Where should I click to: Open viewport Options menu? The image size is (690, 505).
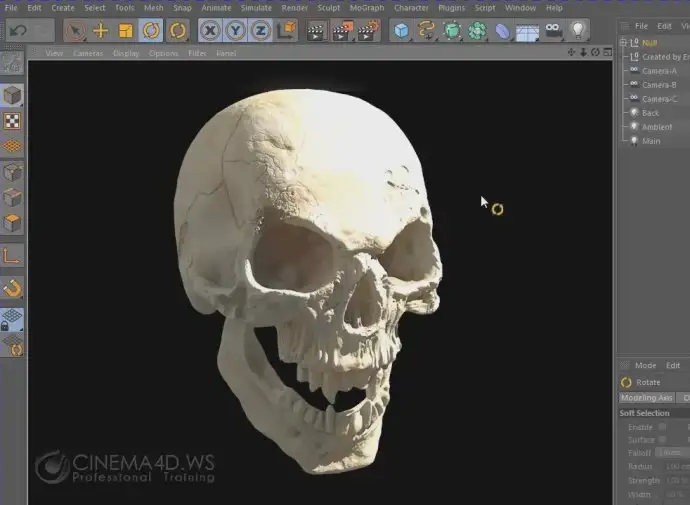pos(163,53)
